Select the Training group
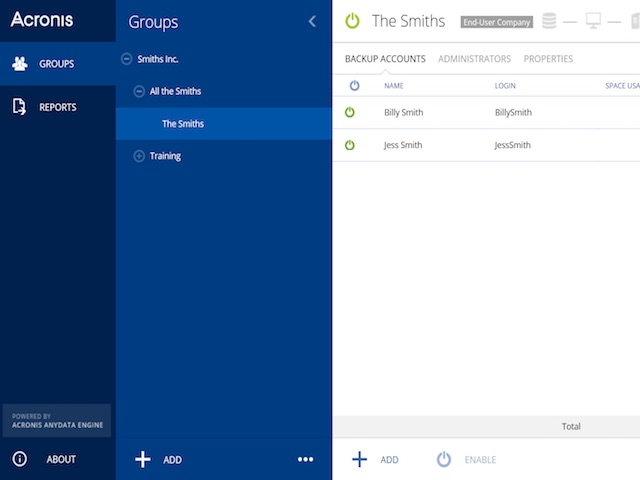The width and height of the screenshot is (640, 480). tap(165, 156)
